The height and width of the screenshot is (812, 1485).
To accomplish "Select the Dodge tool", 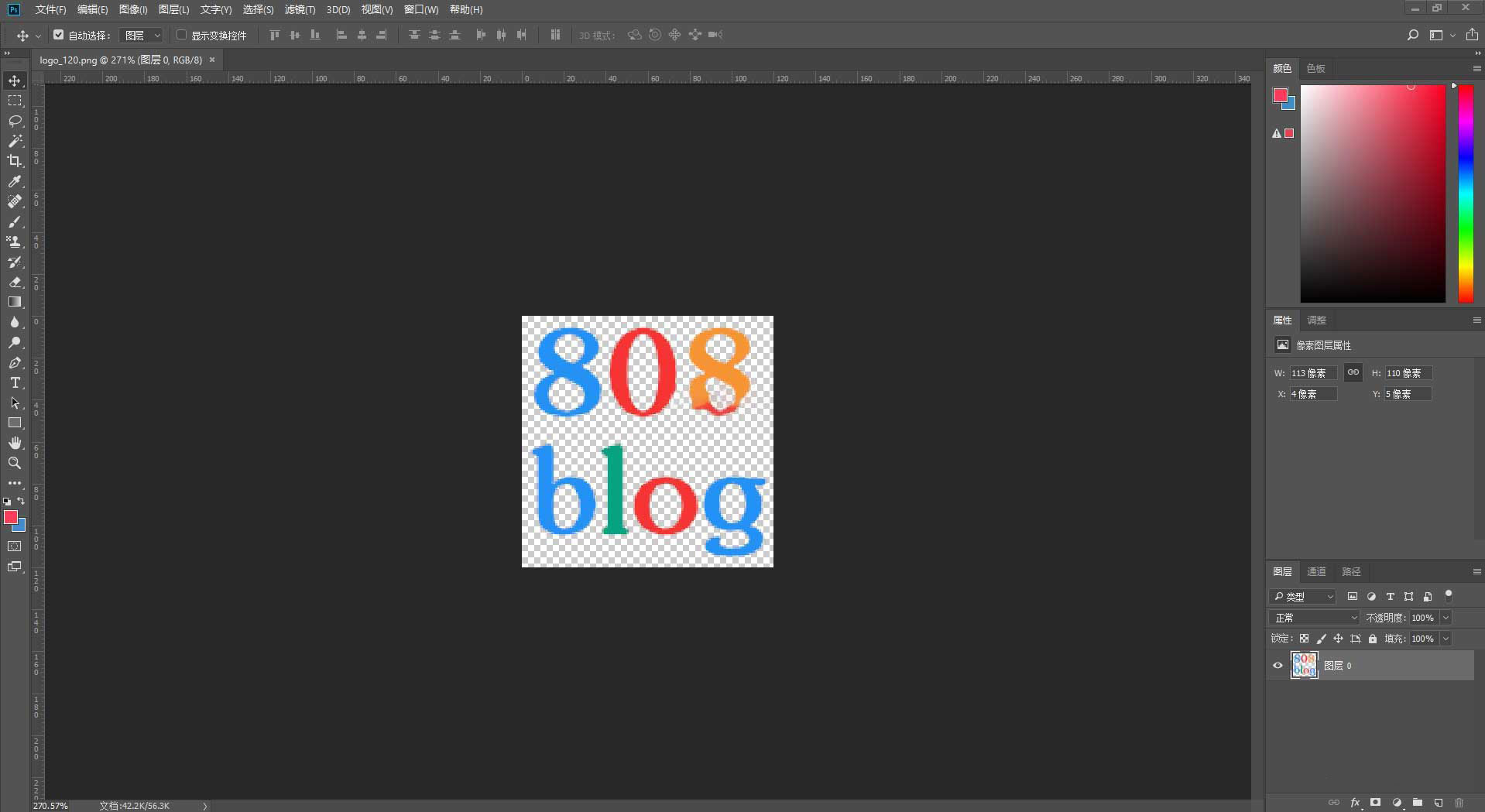I will point(15,342).
